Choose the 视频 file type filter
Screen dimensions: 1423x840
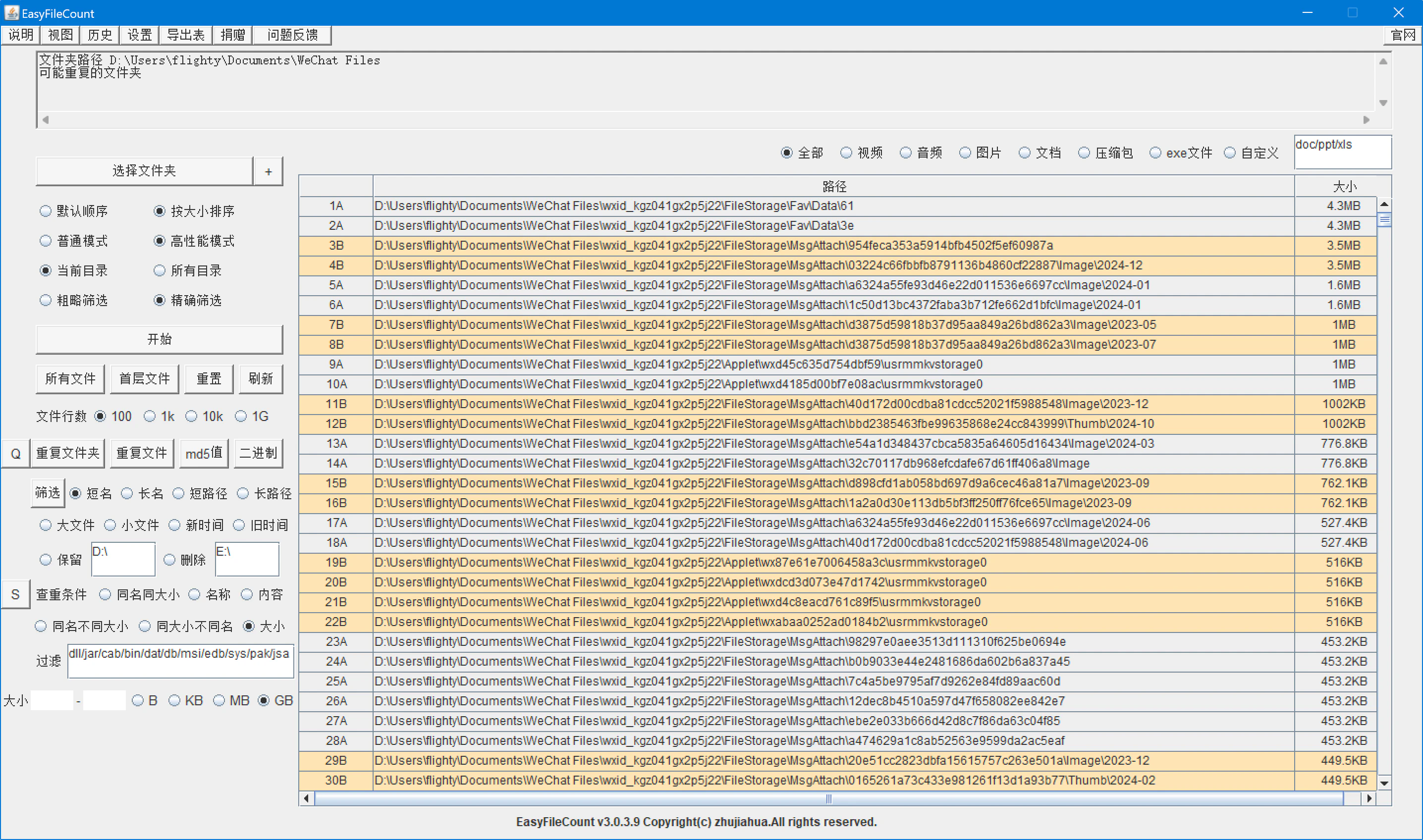pyautogui.click(x=862, y=153)
